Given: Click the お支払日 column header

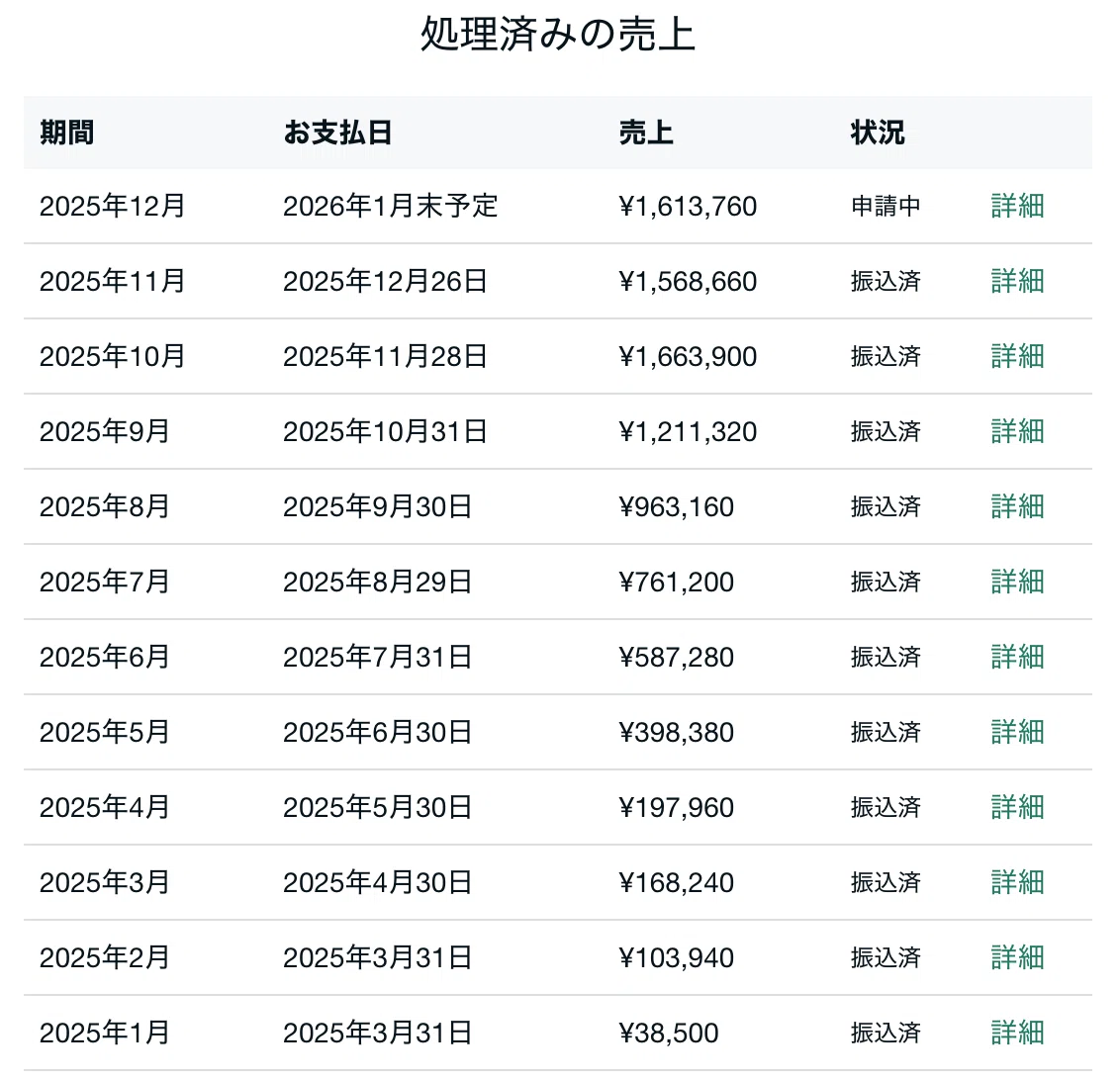Looking at the screenshot, I should point(337,133).
